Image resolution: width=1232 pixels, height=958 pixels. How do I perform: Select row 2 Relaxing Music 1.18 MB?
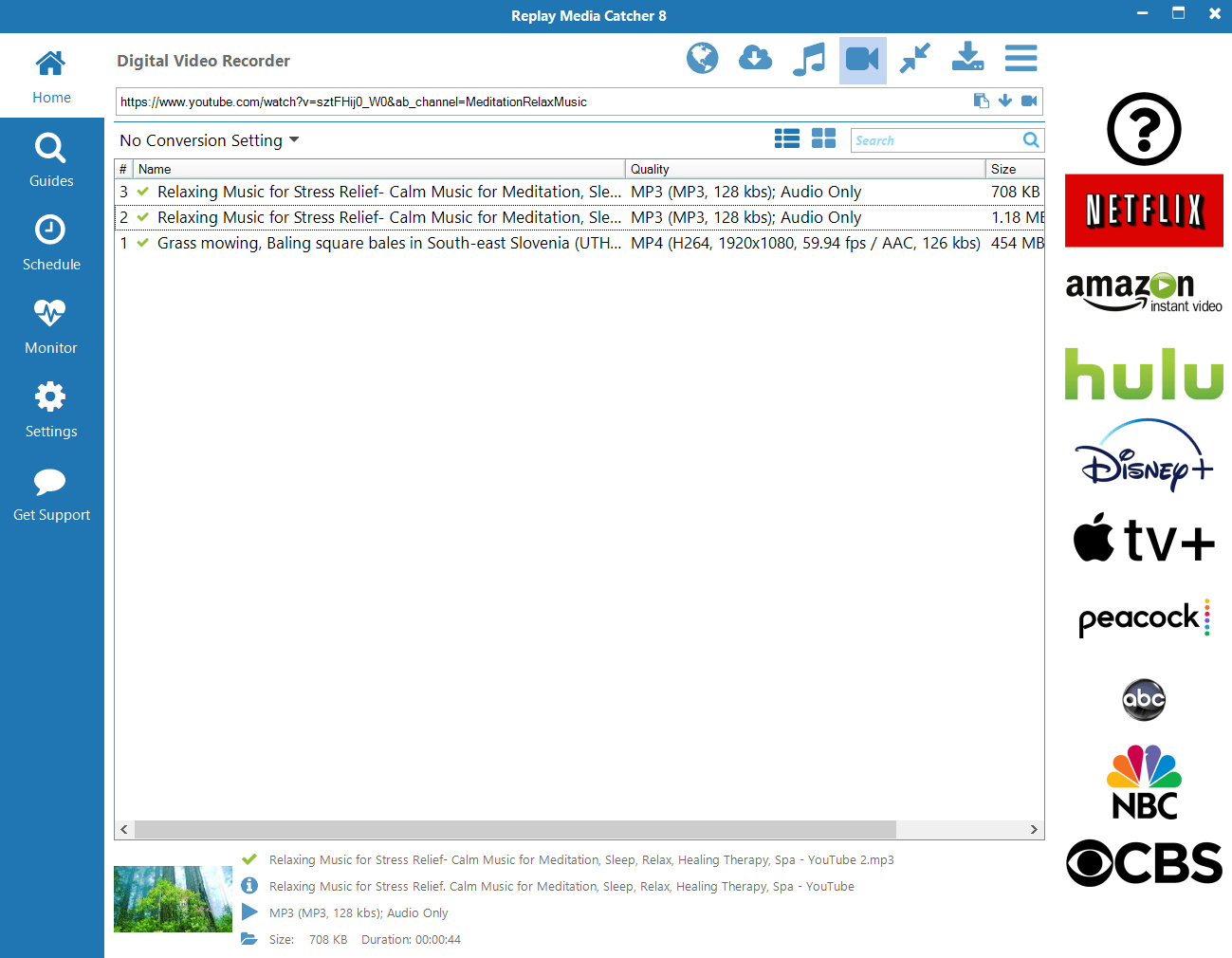pyautogui.click(x=579, y=217)
